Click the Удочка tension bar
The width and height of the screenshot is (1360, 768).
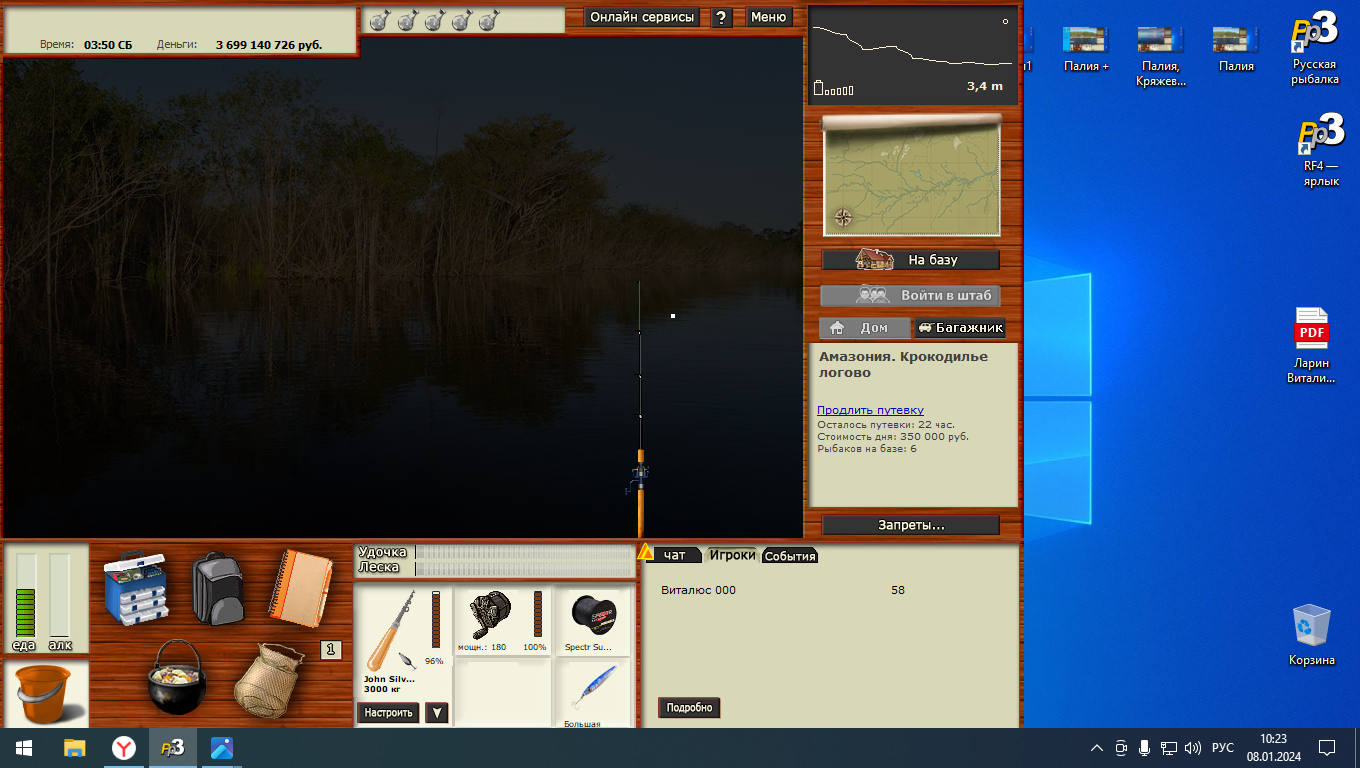(x=524, y=552)
